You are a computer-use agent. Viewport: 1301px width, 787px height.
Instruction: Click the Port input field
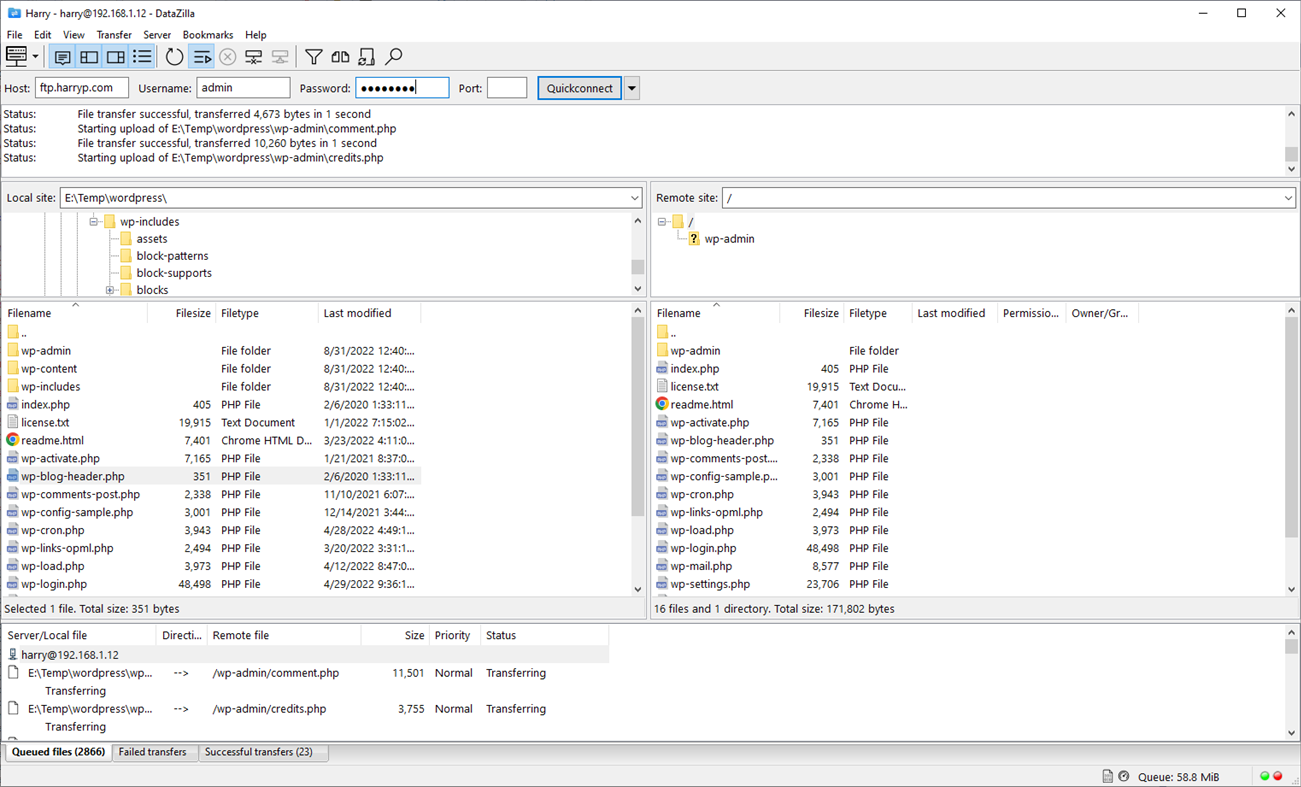tap(507, 87)
